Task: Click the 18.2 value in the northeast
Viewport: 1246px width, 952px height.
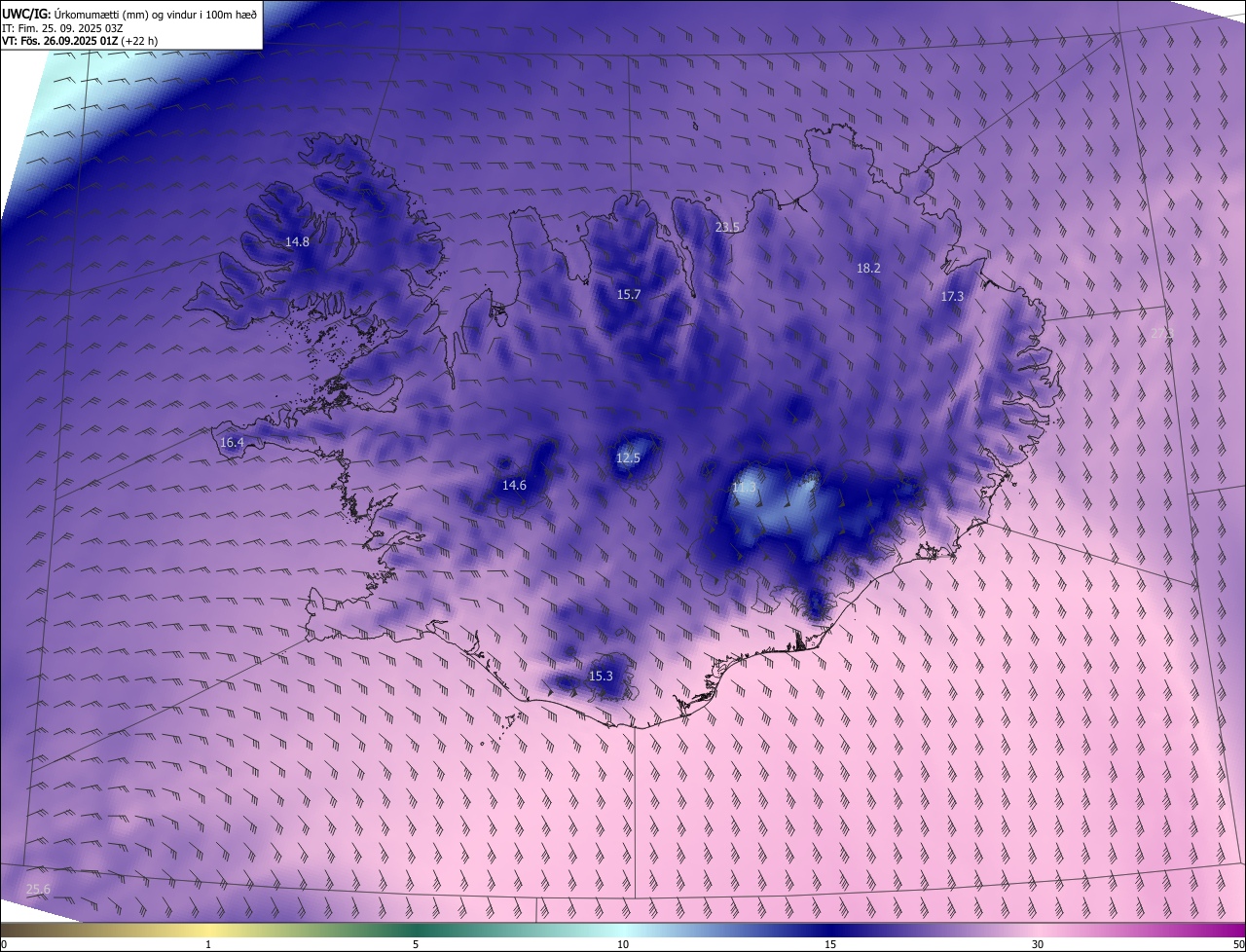Action: 868,268
